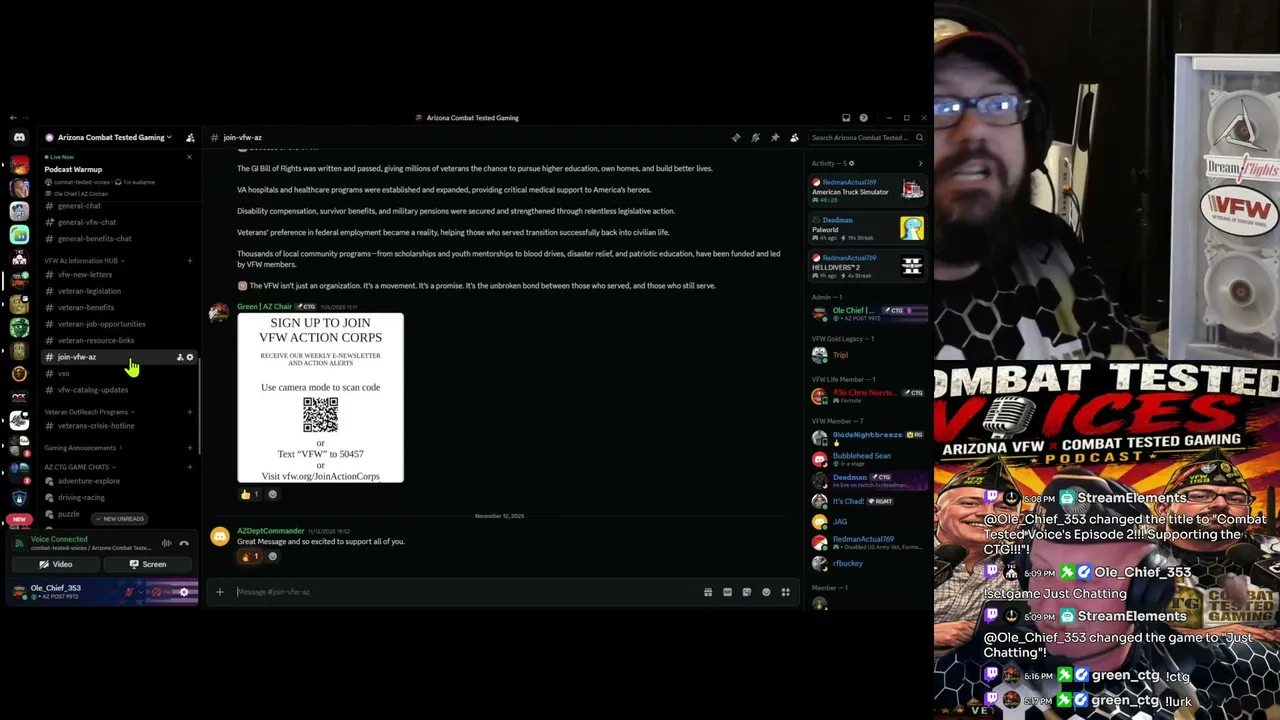The image size is (1280, 720).
Task: Open the VFW Action Corps QR image
Action: click(320, 398)
